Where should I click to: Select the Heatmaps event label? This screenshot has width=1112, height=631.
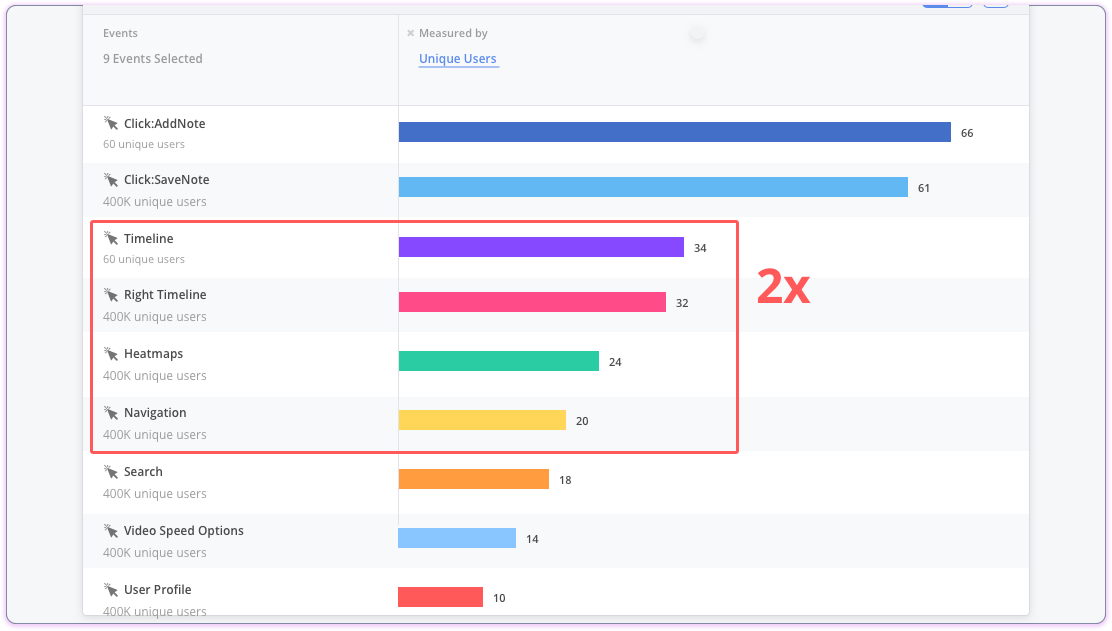(x=153, y=354)
